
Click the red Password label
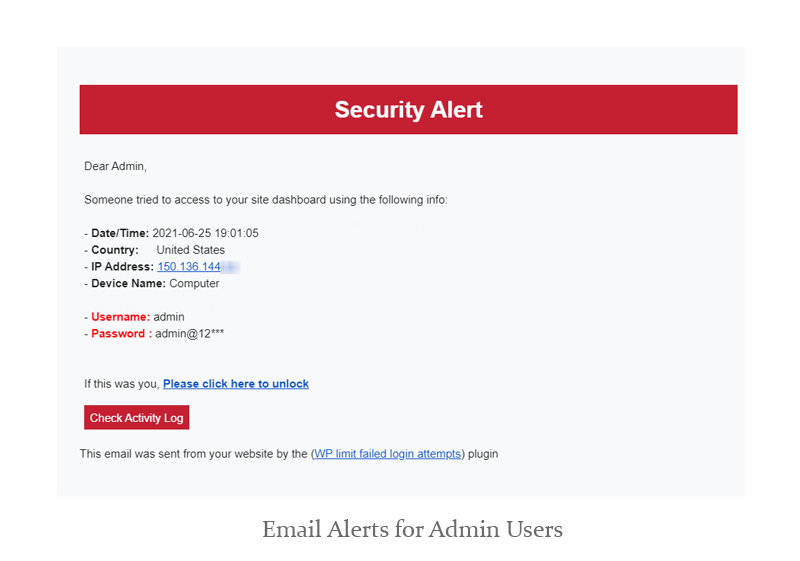(x=121, y=334)
